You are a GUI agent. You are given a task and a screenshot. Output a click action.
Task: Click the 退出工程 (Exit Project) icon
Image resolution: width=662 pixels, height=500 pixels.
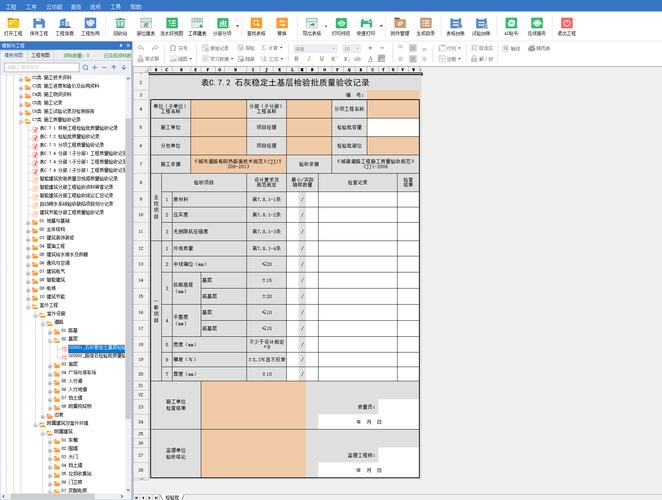click(x=566, y=23)
